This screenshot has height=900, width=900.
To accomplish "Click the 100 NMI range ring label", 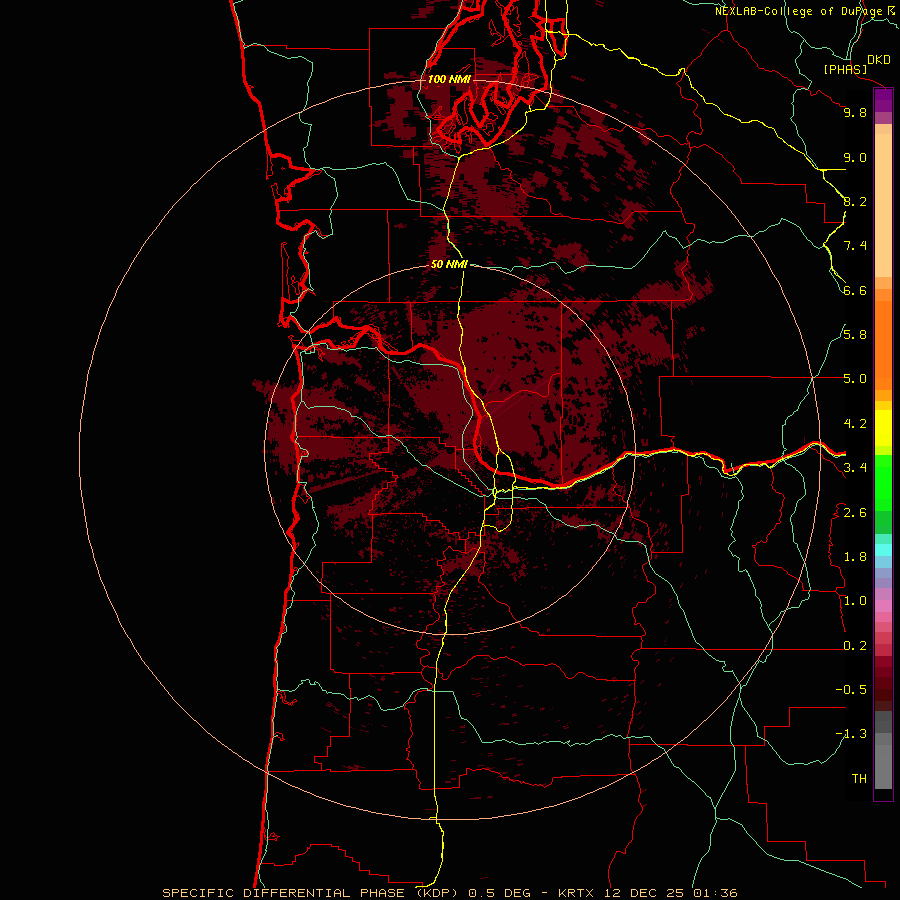I will (449, 79).
